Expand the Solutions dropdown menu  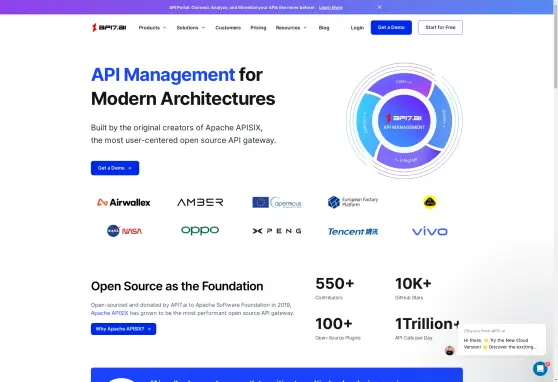coord(191,28)
